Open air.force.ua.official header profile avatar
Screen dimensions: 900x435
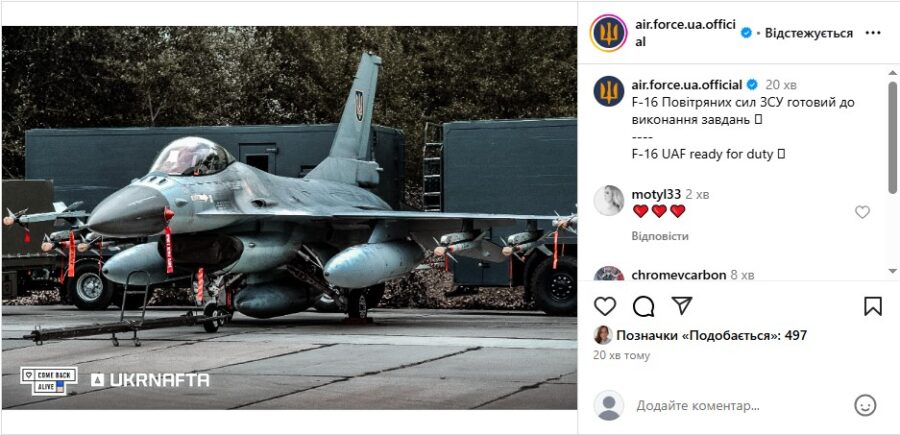click(x=608, y=33)
